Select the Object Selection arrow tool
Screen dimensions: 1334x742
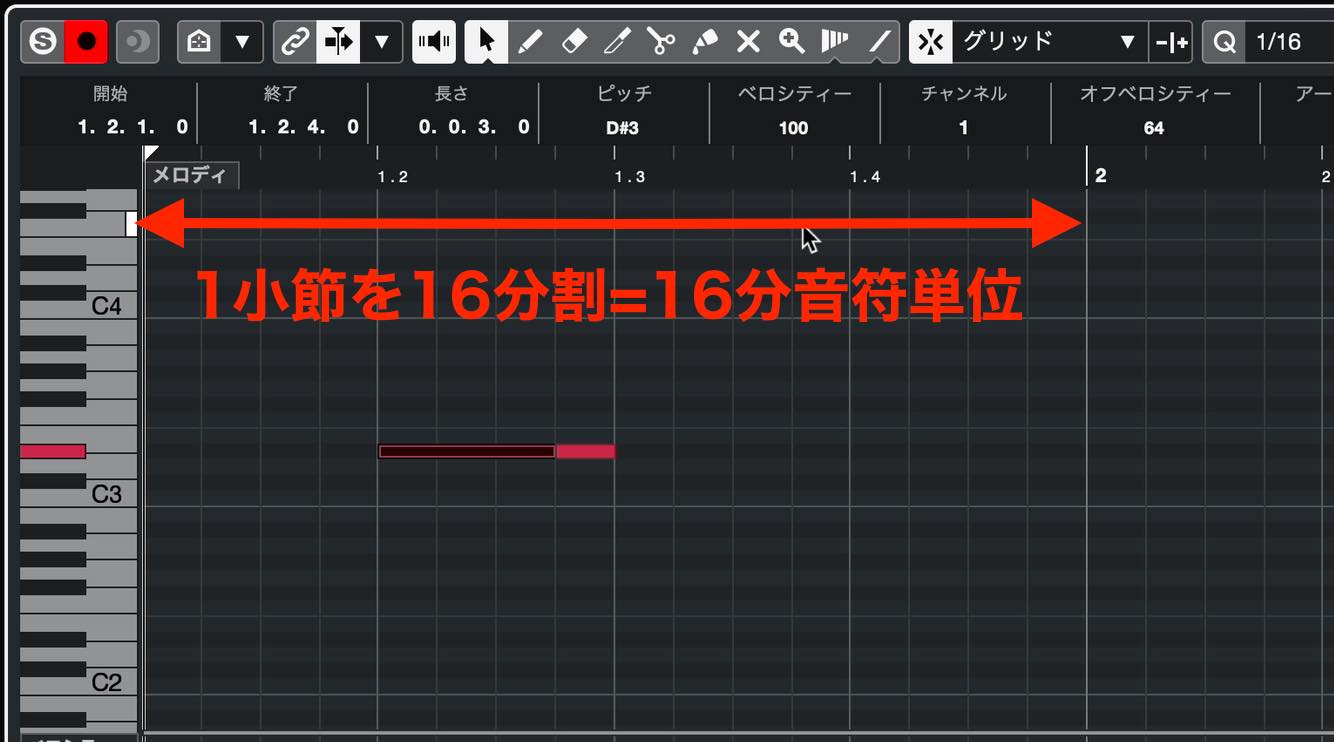(487, 42)
